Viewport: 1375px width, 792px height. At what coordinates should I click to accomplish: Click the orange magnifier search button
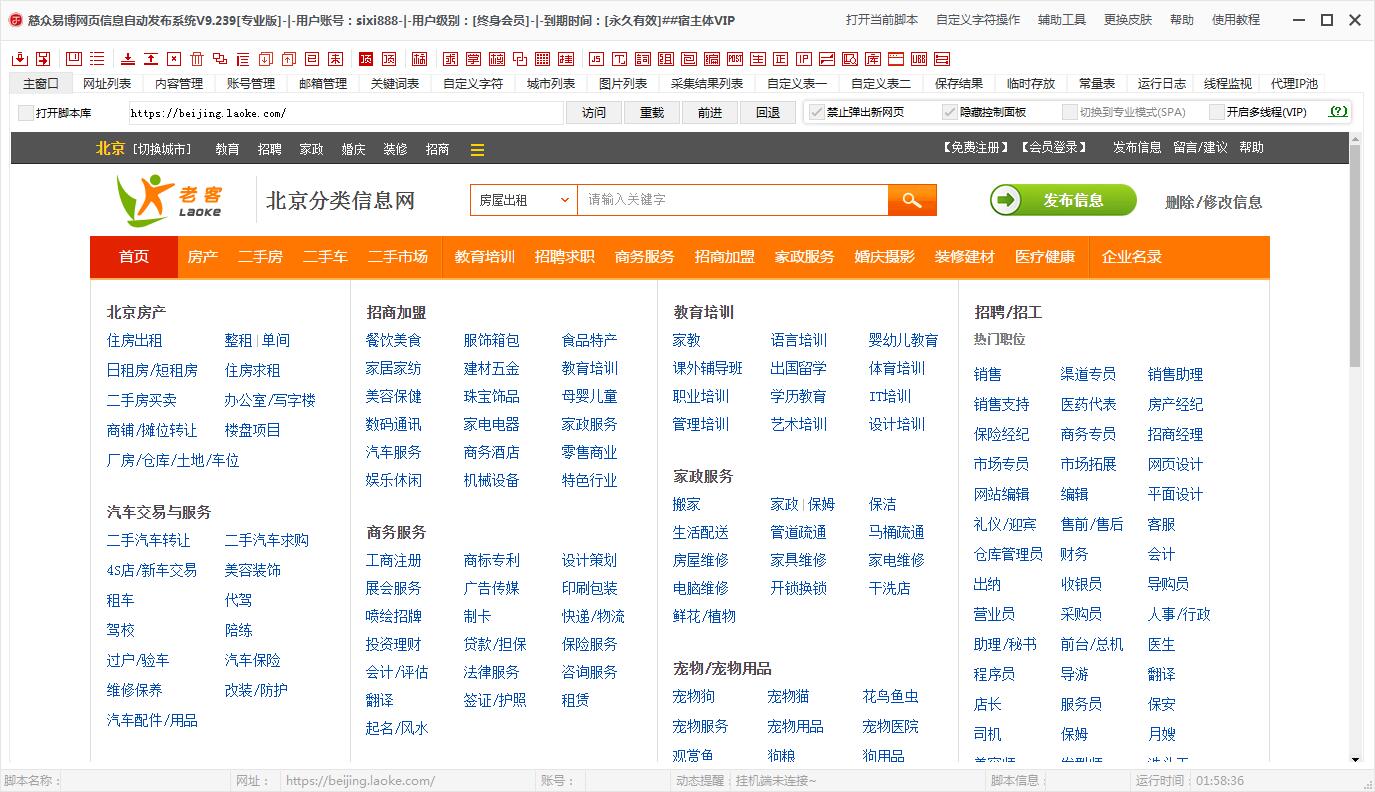(x=912, y=200)
